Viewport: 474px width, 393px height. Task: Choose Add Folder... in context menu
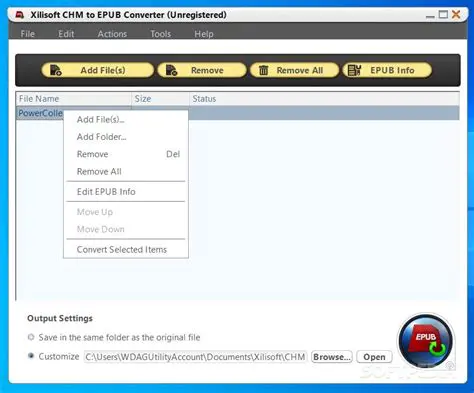126,137
